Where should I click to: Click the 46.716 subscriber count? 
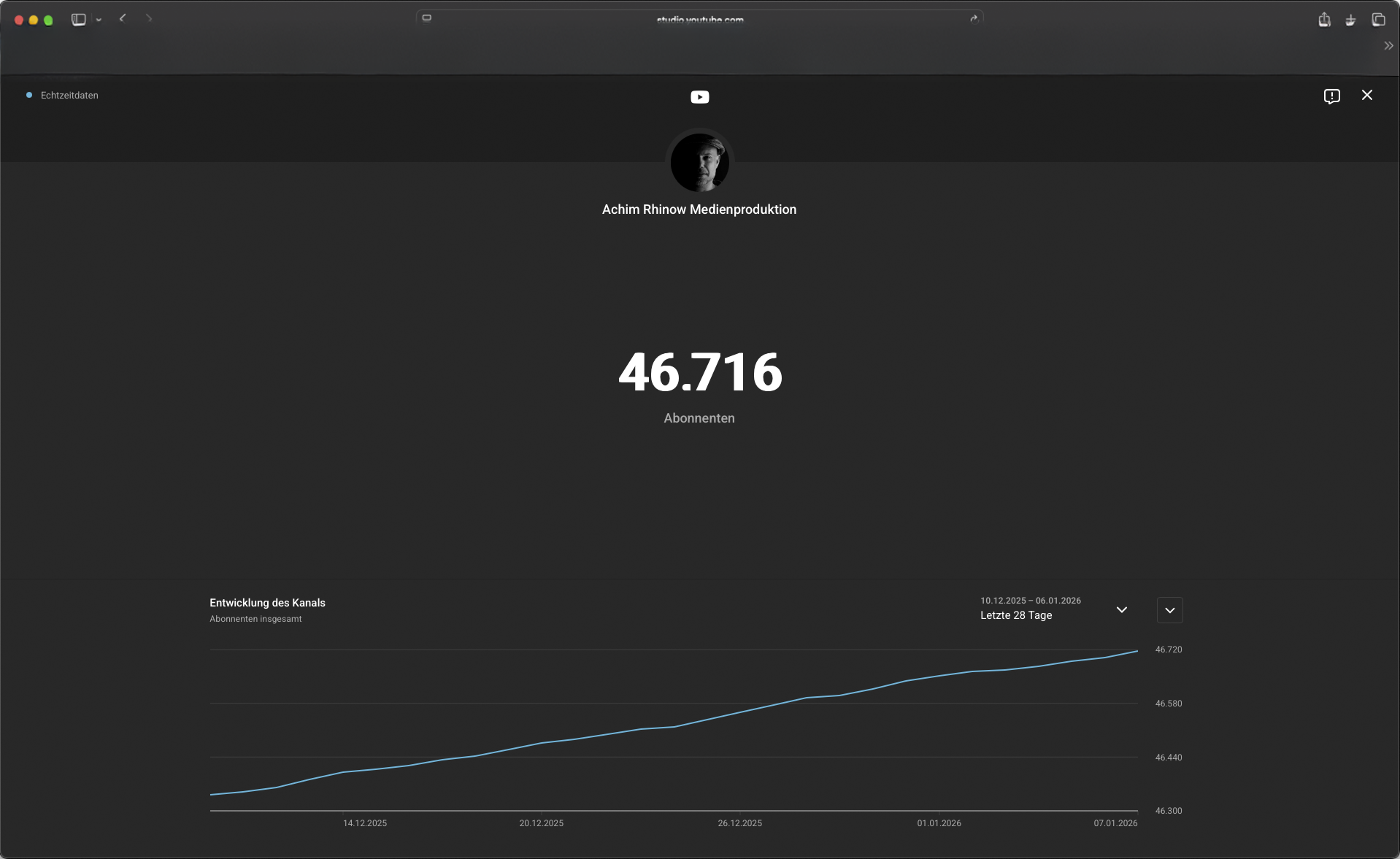[x=699, y=372]
